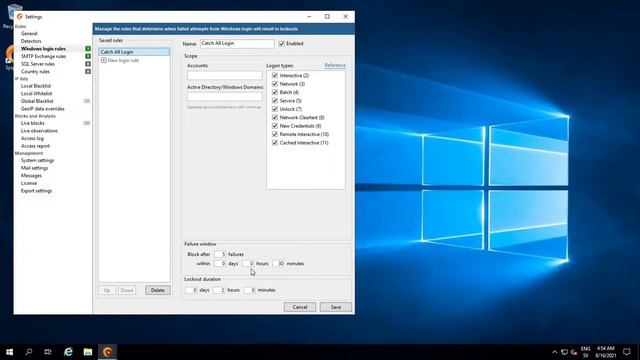
Task: Uncheck Batch (4) logon type
Action: point(275,92)
